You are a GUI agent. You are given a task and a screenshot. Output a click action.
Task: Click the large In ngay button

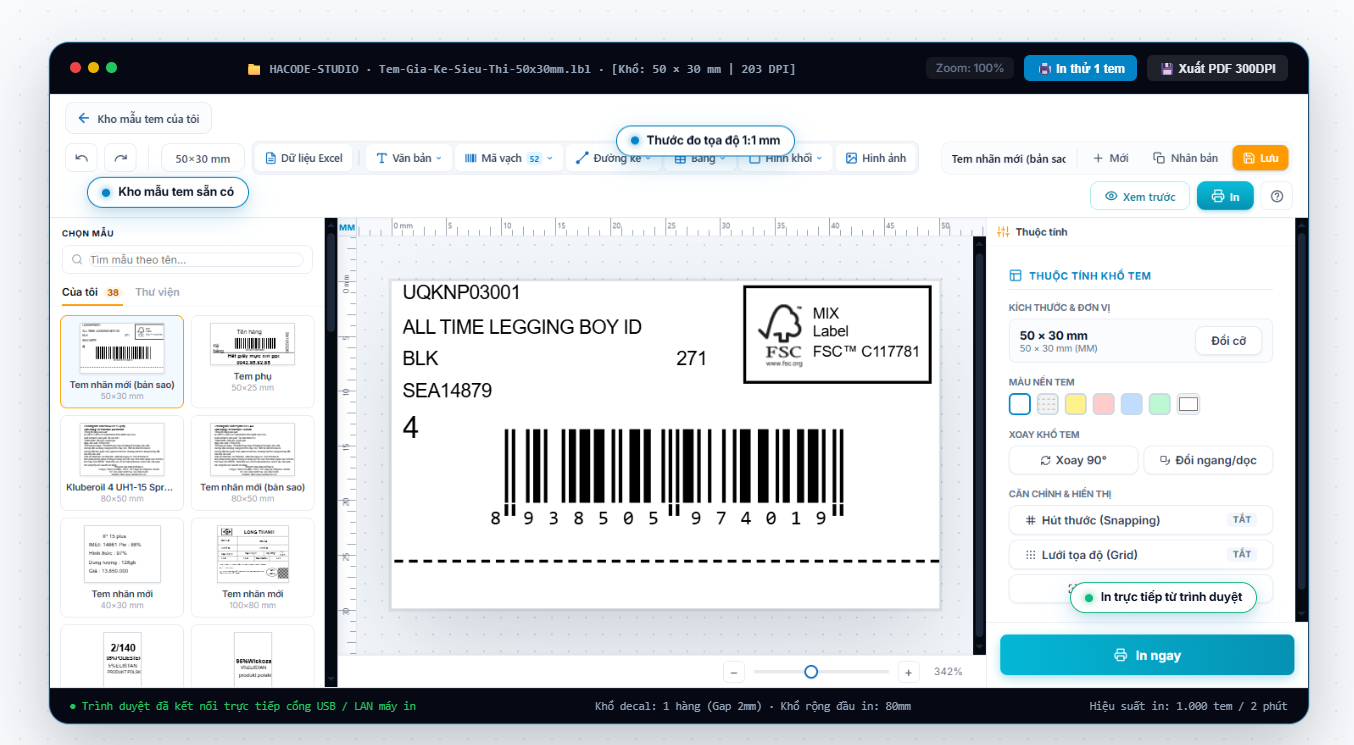coord(1147,655)
